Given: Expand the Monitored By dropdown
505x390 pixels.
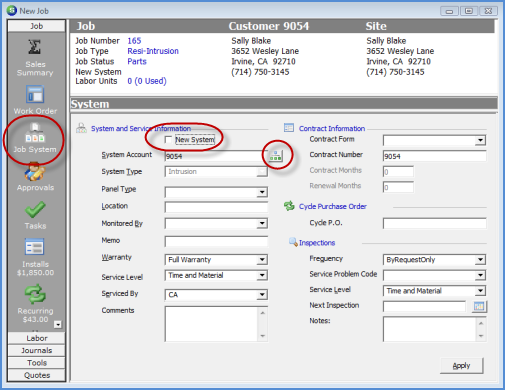Looking at the screenshot, I should tap(262, 223).
